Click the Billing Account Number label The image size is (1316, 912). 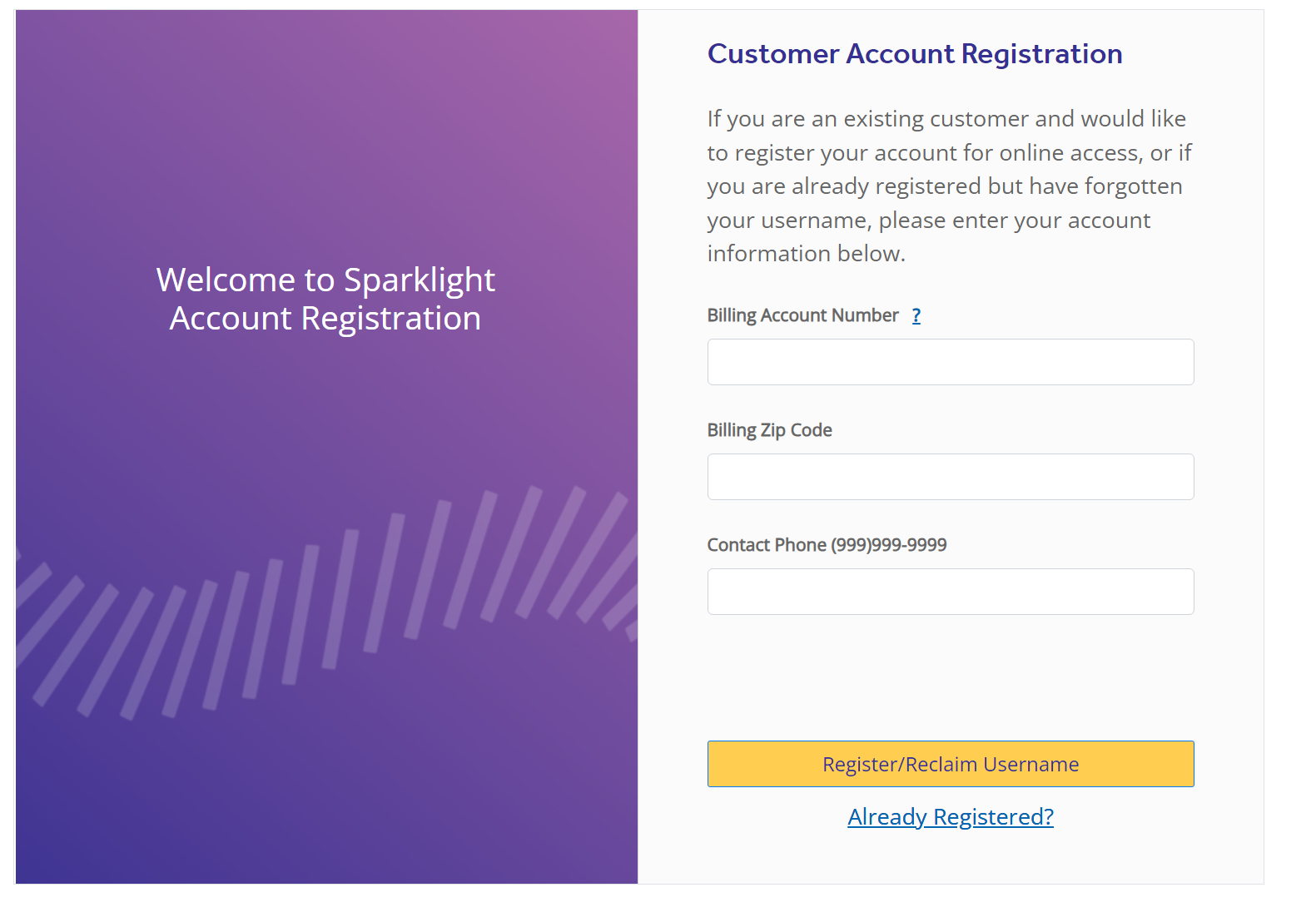tap(802, 316)
